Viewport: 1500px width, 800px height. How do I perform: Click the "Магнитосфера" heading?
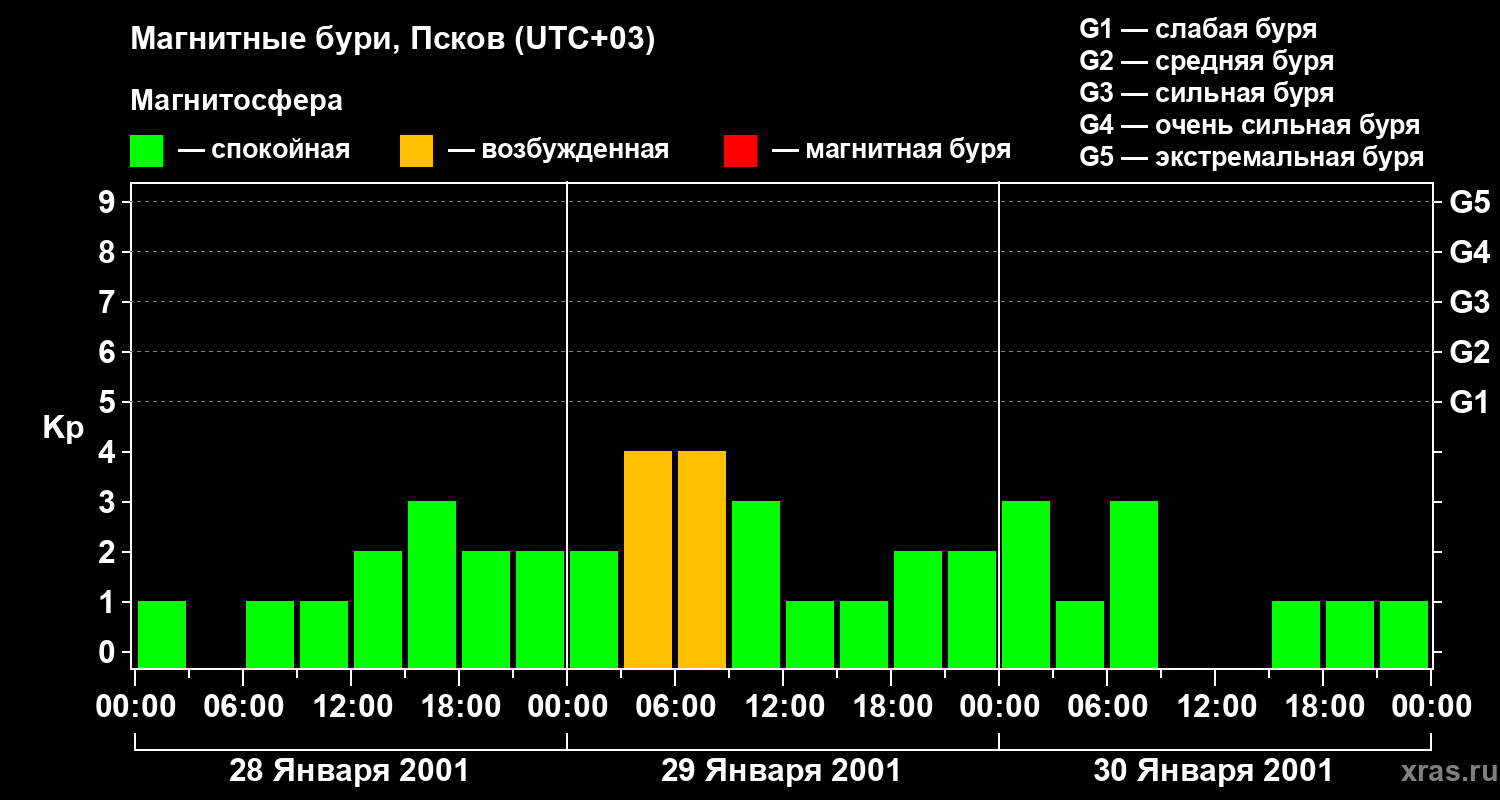tap(236, 101)
